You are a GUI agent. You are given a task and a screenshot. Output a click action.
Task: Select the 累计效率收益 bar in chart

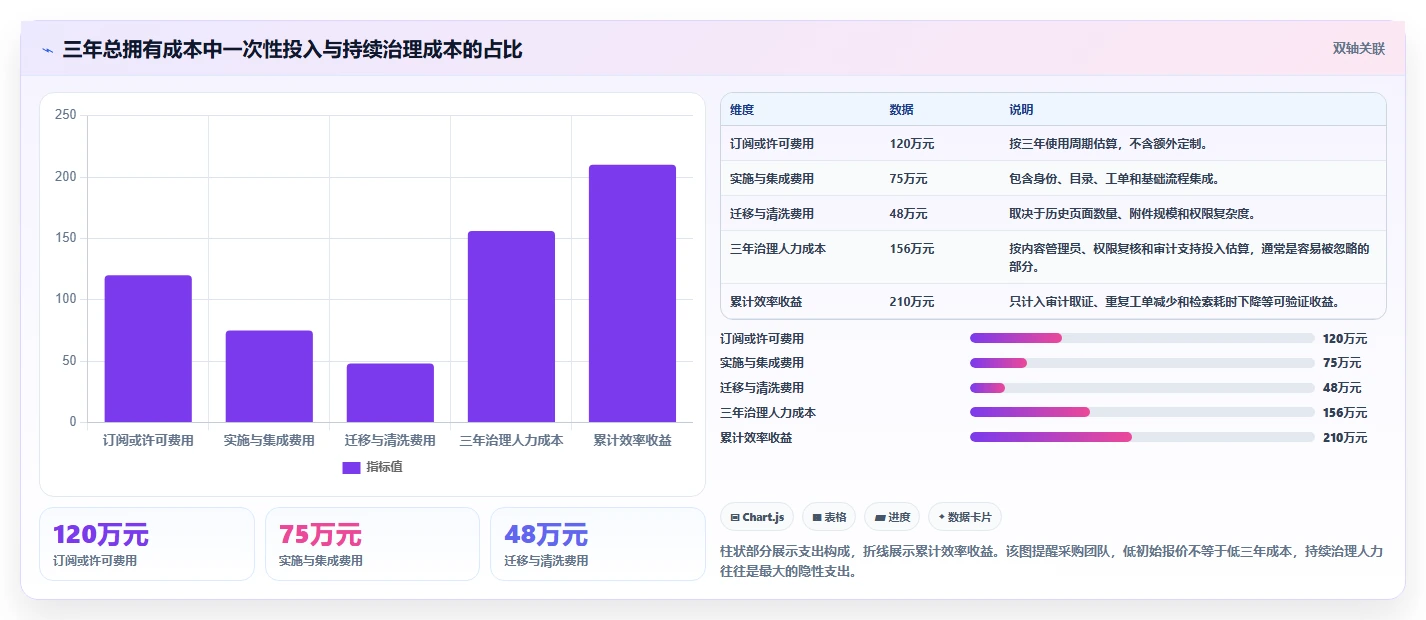[632, 294]
